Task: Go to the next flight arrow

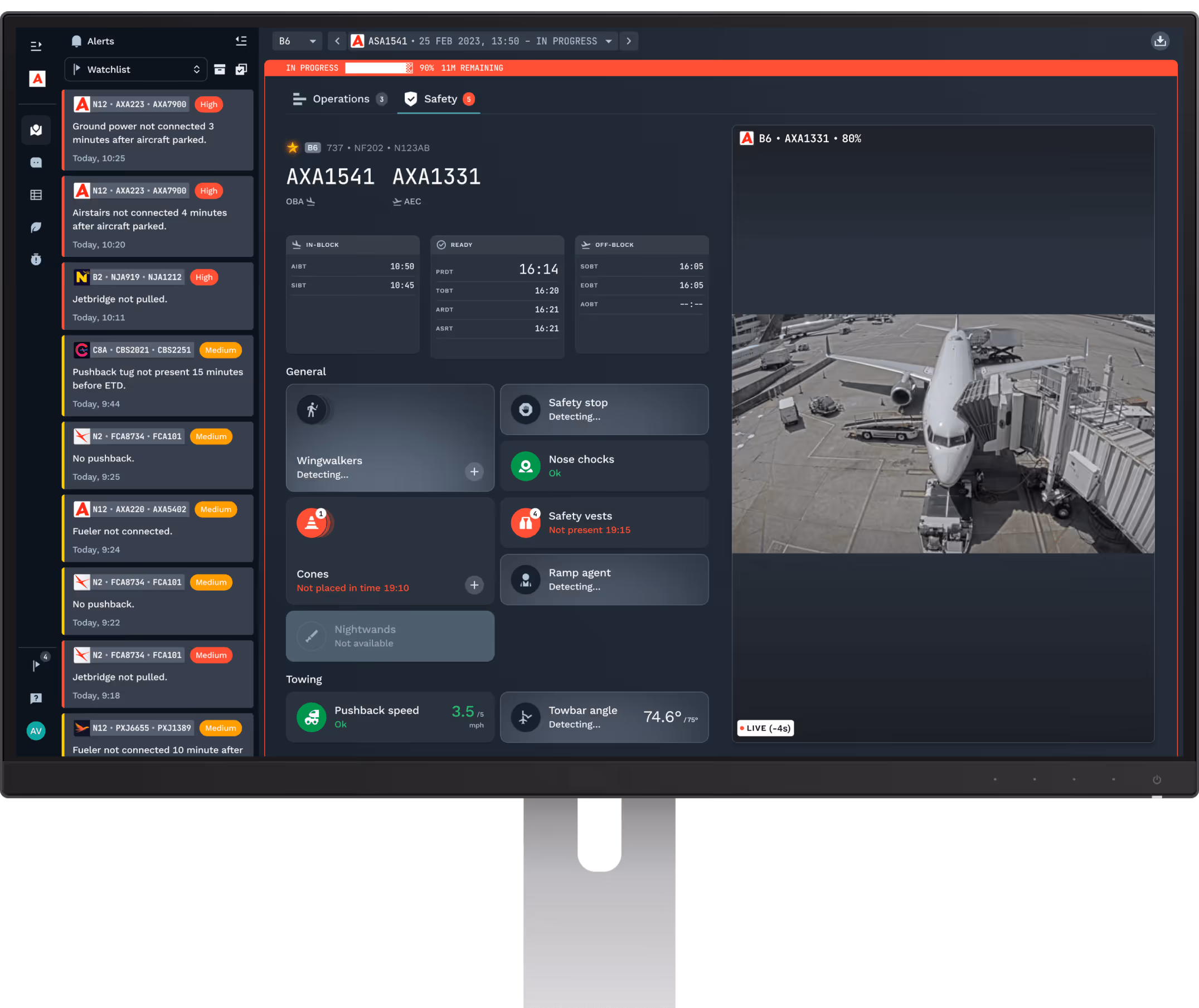Action: [629, 41]
